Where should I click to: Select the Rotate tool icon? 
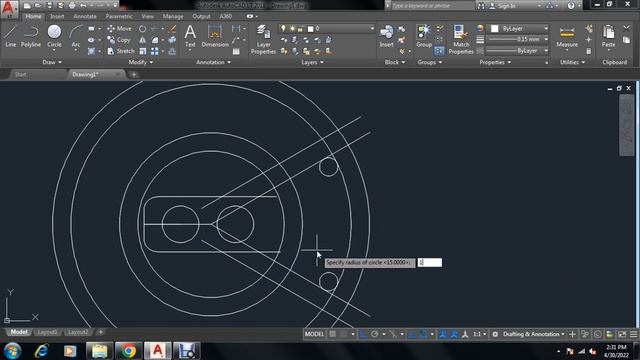pyautogui.click(x=142, y=29)
